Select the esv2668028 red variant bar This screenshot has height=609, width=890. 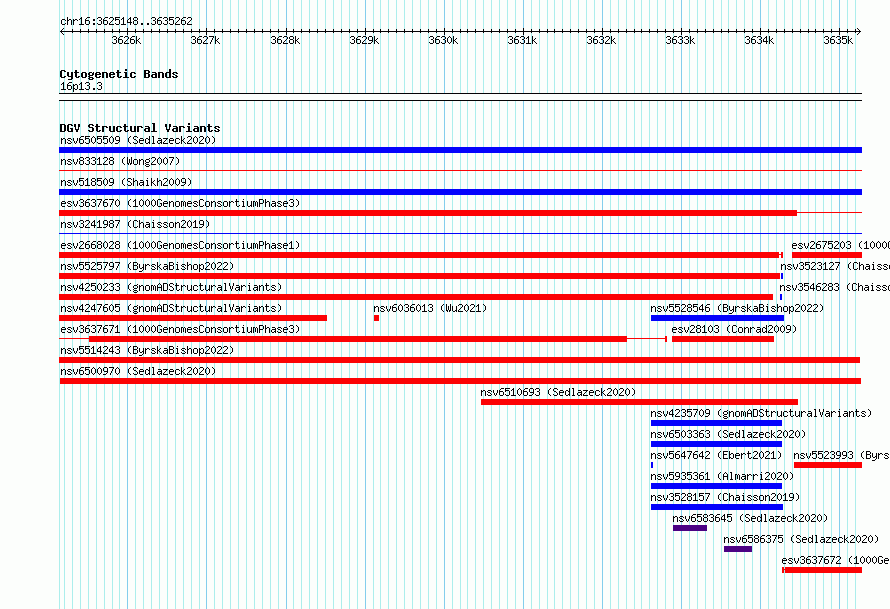click(419, 255)
